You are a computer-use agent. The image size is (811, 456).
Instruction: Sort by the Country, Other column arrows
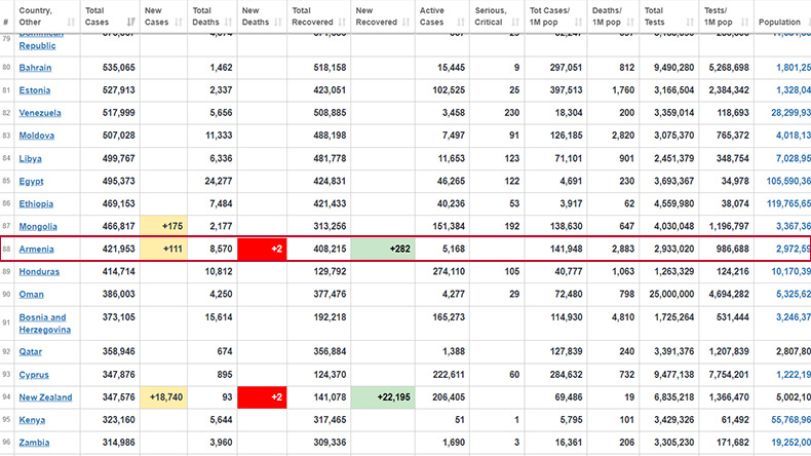click(x=71, y=22)
